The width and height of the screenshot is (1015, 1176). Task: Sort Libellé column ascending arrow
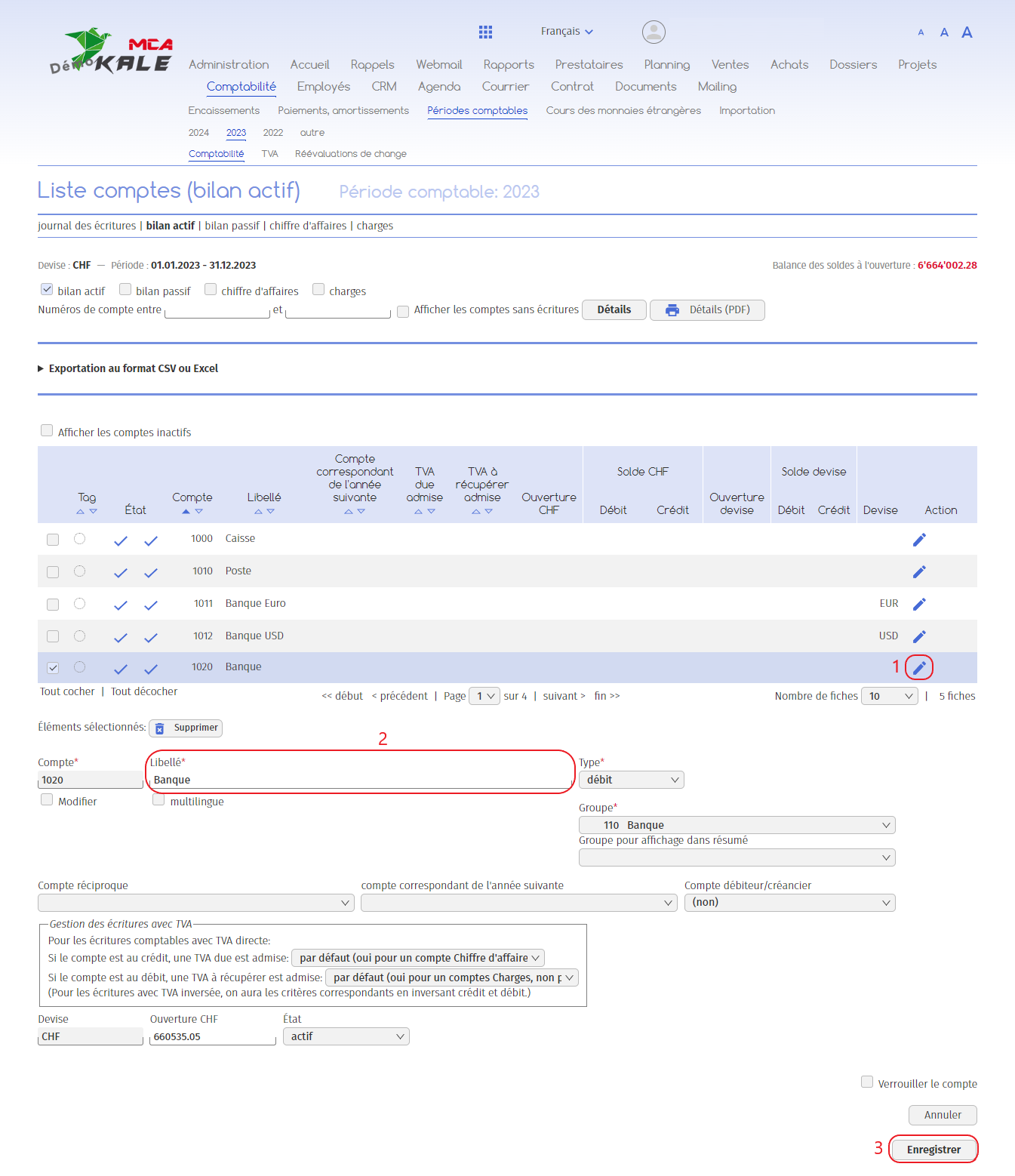[x=258, y=512]
